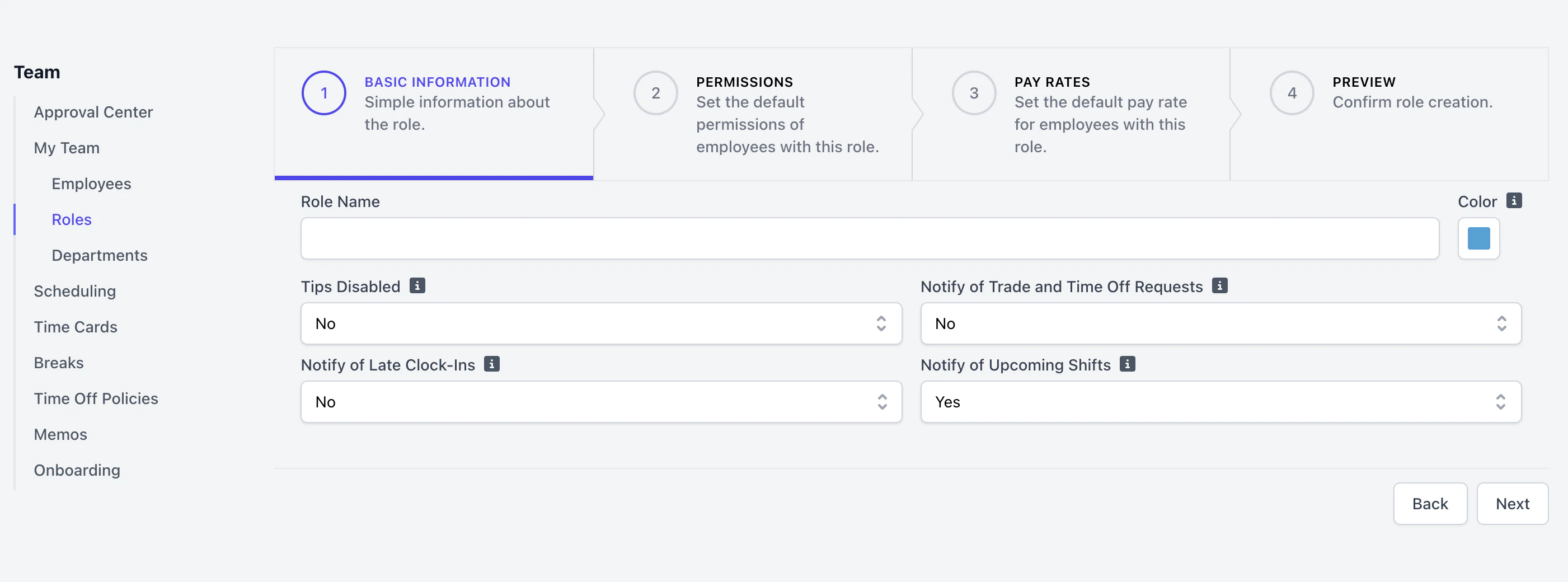
Task: Expand the Notify of Upcoming Shifts dropdown
Action: 1220,402
